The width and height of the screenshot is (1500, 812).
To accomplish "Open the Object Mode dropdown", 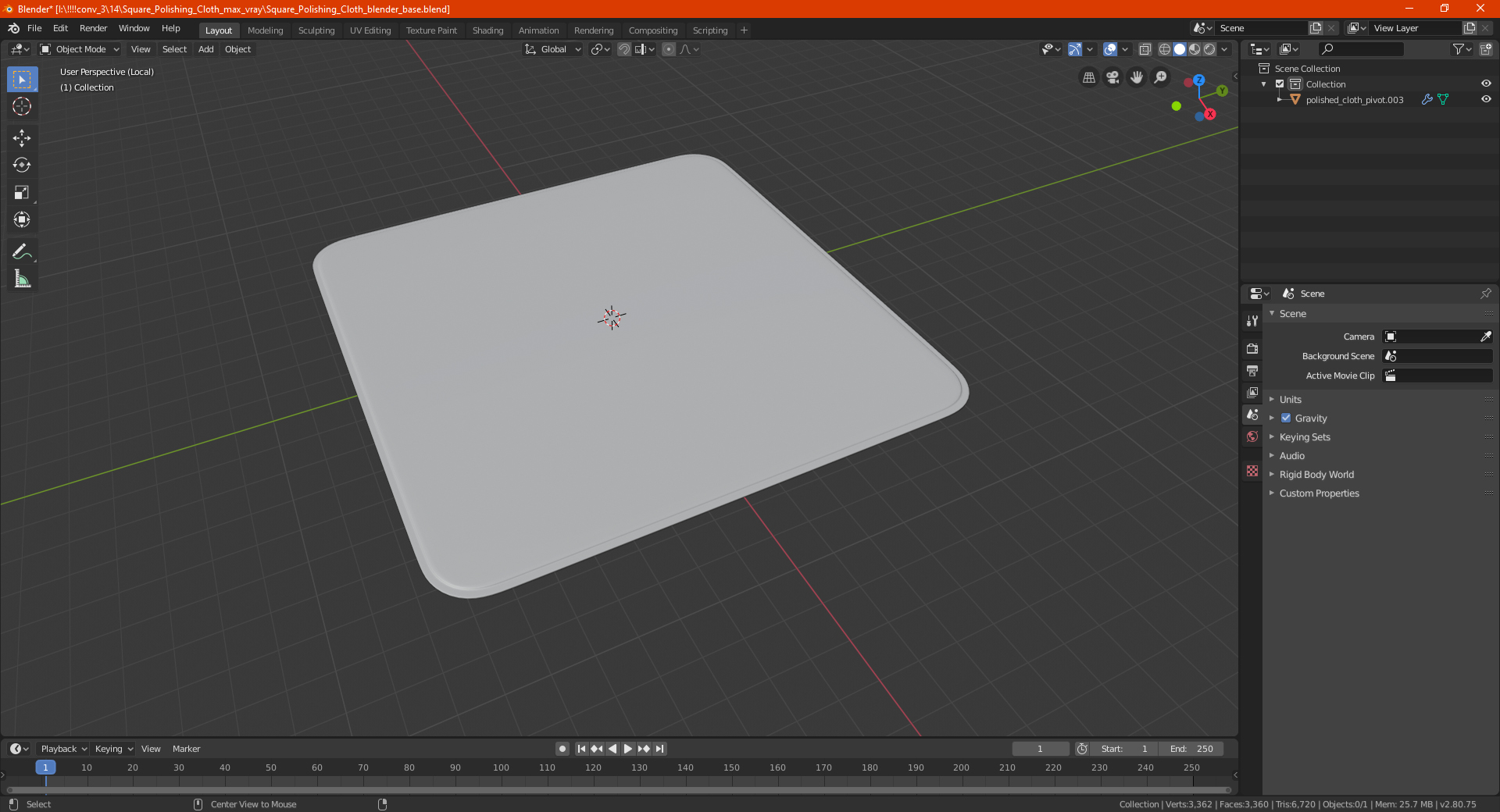I will tap(80, 49).
